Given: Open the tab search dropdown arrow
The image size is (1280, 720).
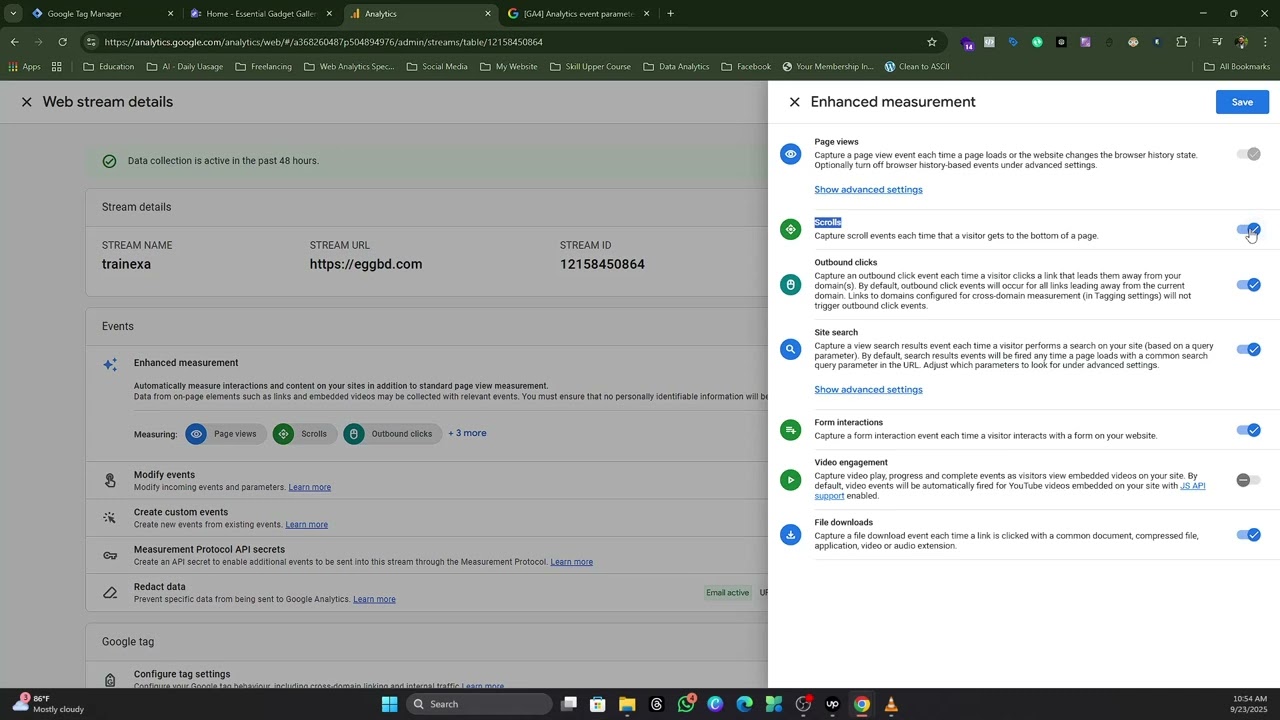Looking at the screenshot, I should [x=13, y=14].
